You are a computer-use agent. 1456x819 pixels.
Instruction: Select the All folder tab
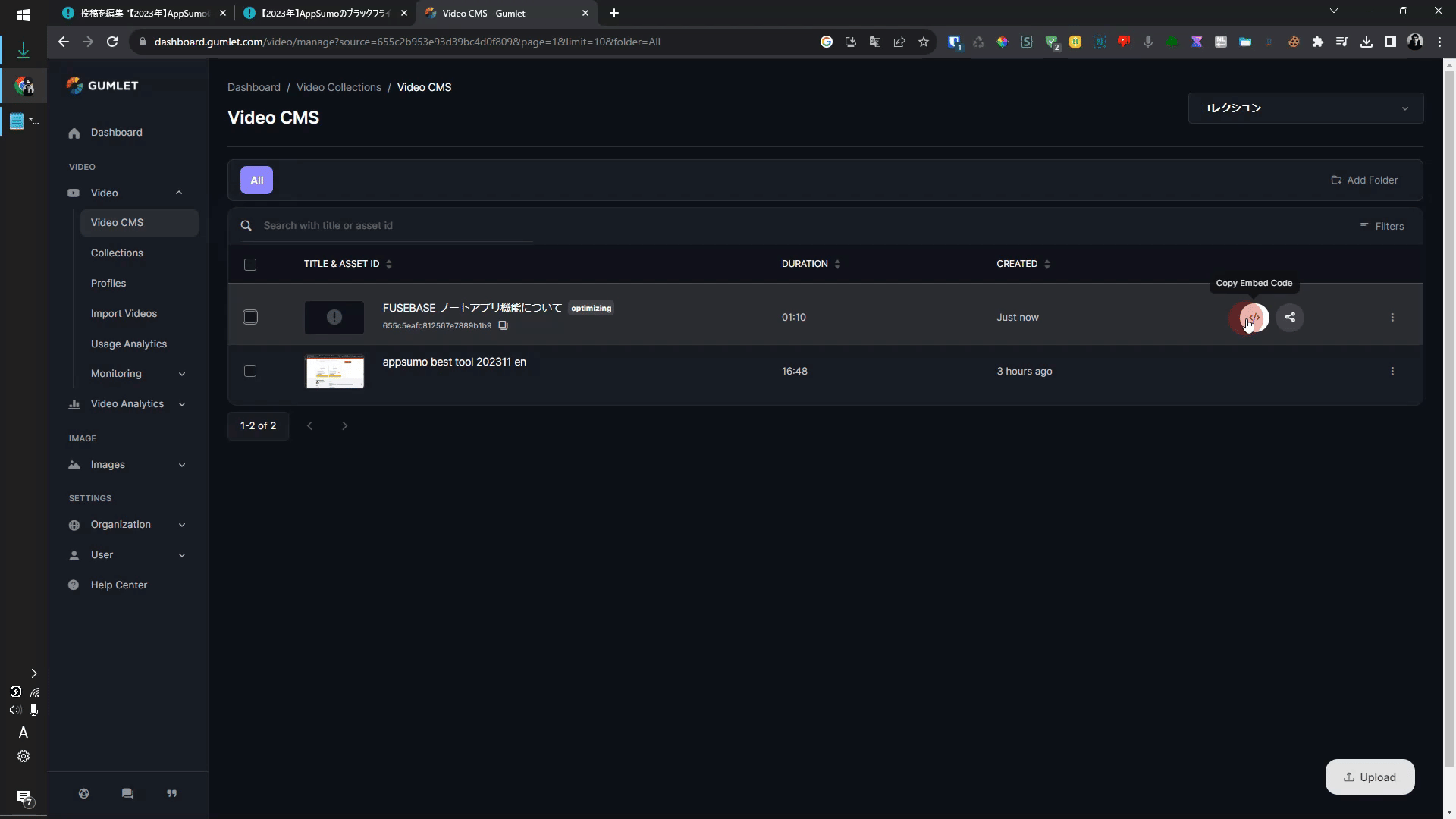(x=256, y=180)
